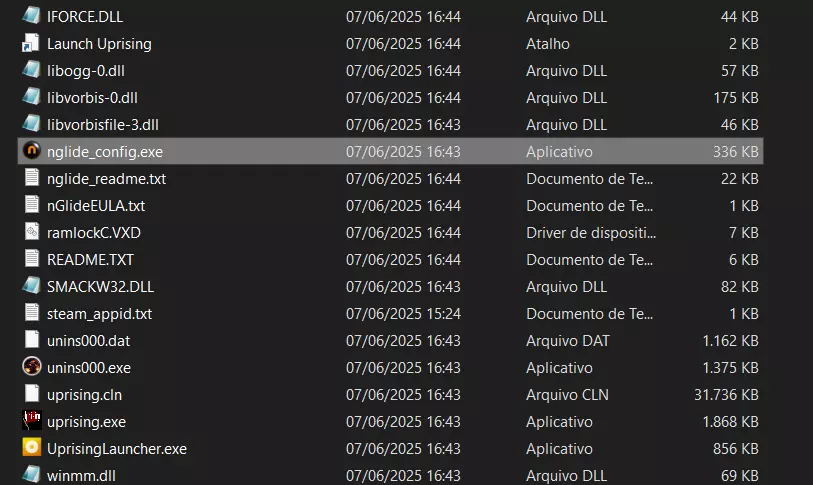This screenshot has width=813, height=485.
Task: Click the IFORCE.DLL file icon
Action: (x=32, y=16)
